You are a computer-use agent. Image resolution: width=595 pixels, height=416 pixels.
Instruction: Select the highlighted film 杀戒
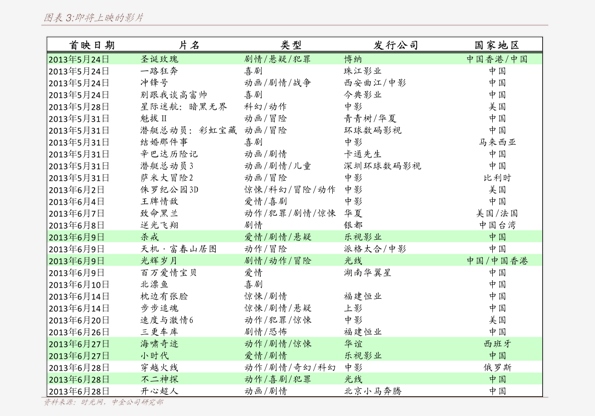coord(150,237)
